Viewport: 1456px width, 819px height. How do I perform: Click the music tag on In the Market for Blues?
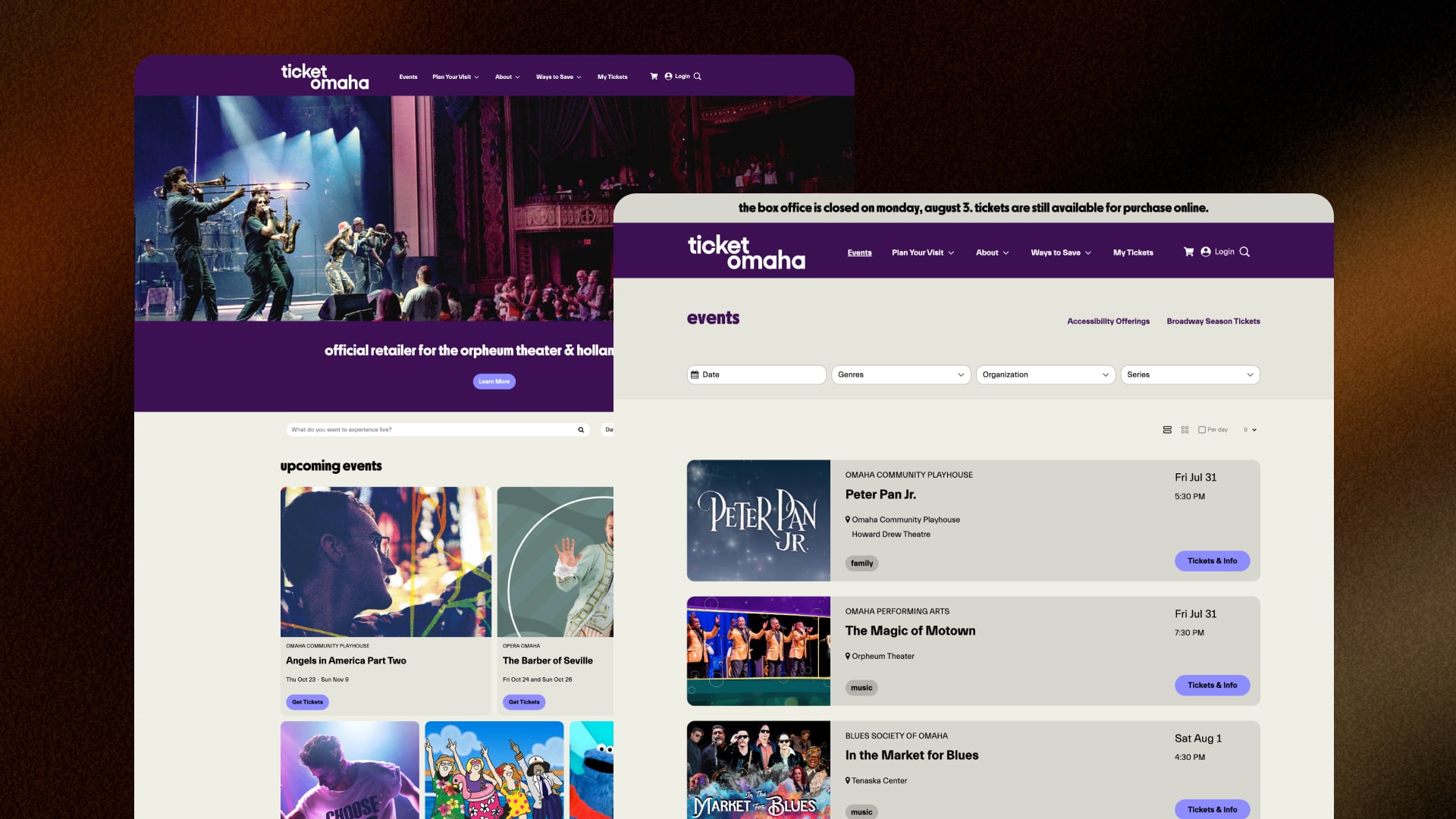[x=861, y=812]
